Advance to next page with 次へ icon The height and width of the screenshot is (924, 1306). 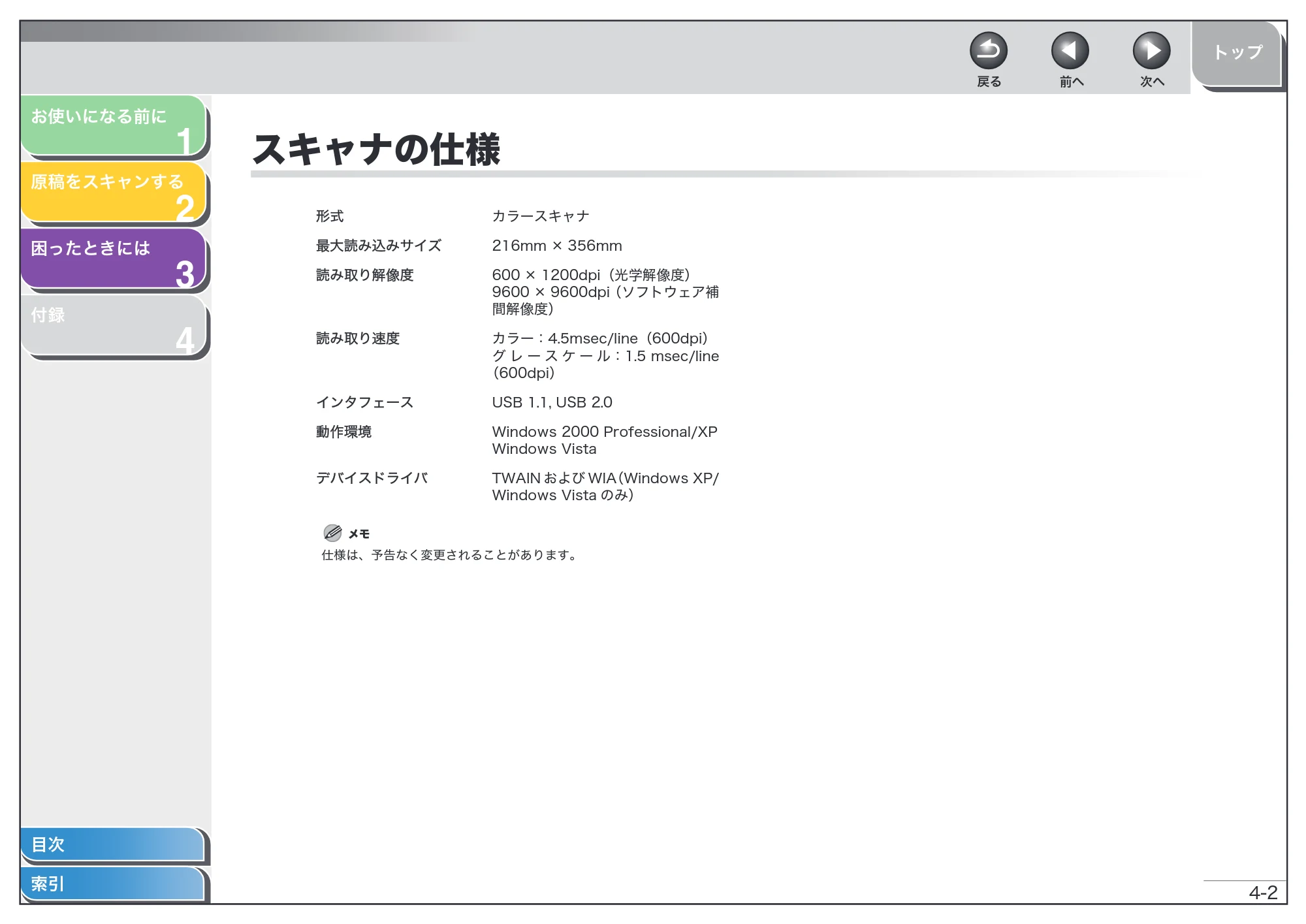tap(1151, 51)
